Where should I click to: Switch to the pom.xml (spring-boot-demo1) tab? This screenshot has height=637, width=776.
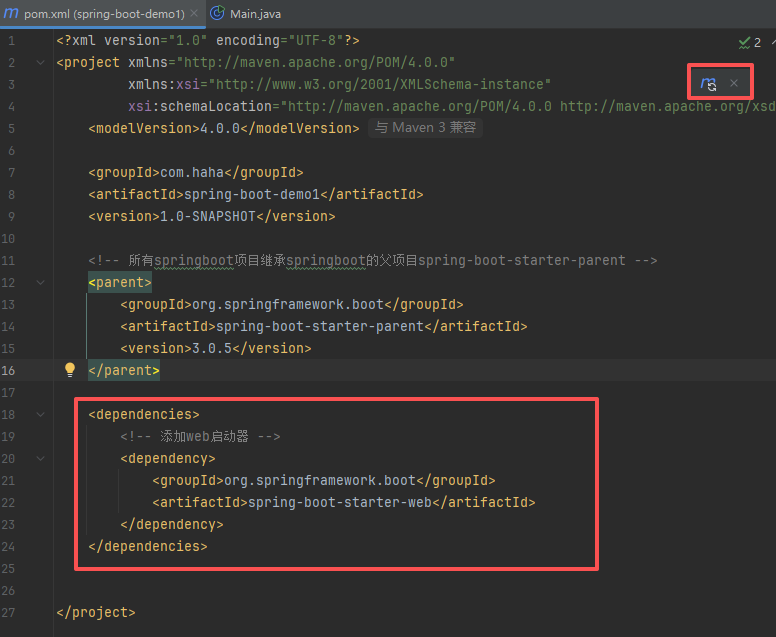104,14
